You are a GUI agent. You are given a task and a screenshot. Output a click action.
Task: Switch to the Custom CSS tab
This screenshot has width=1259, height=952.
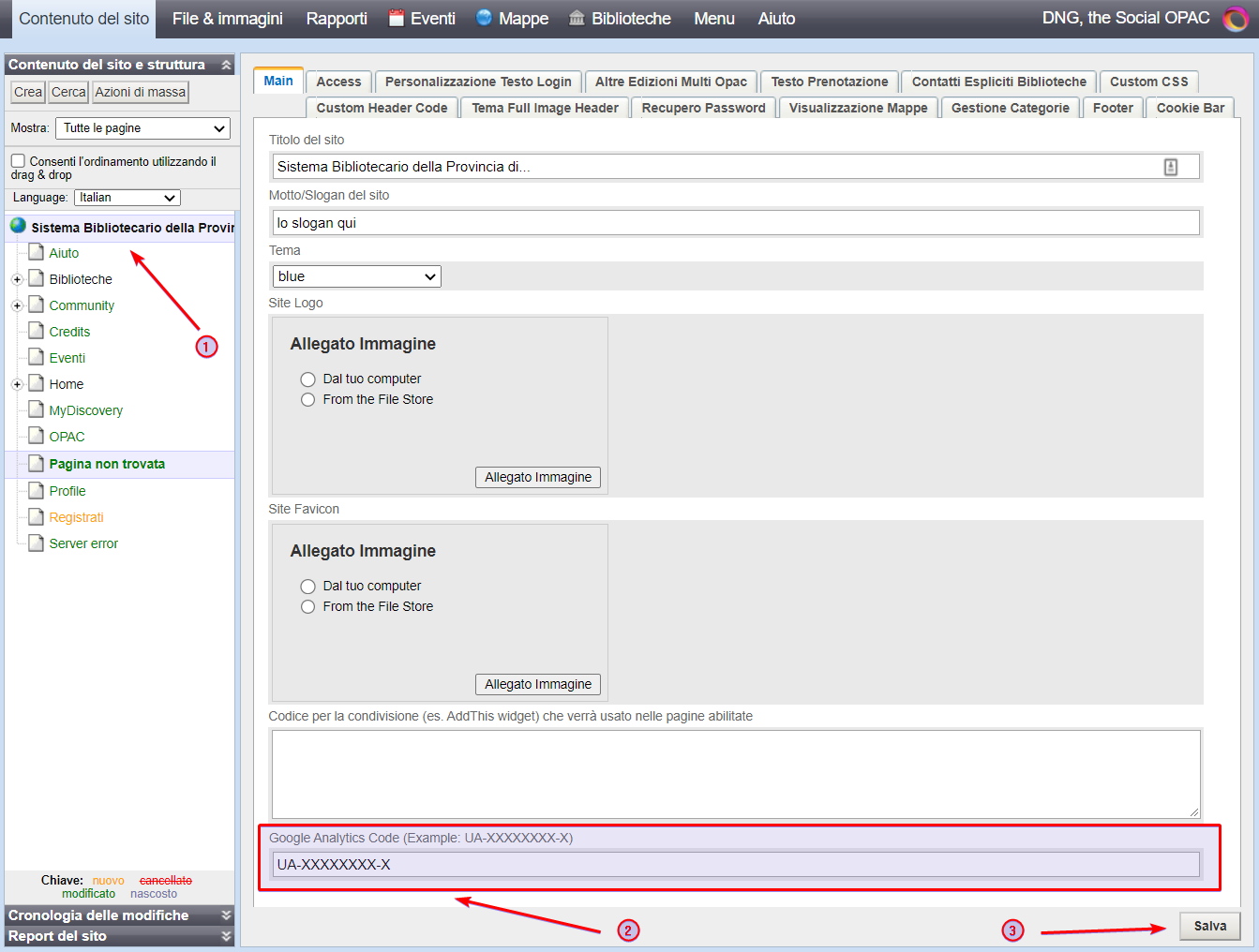coord(1148,82)
